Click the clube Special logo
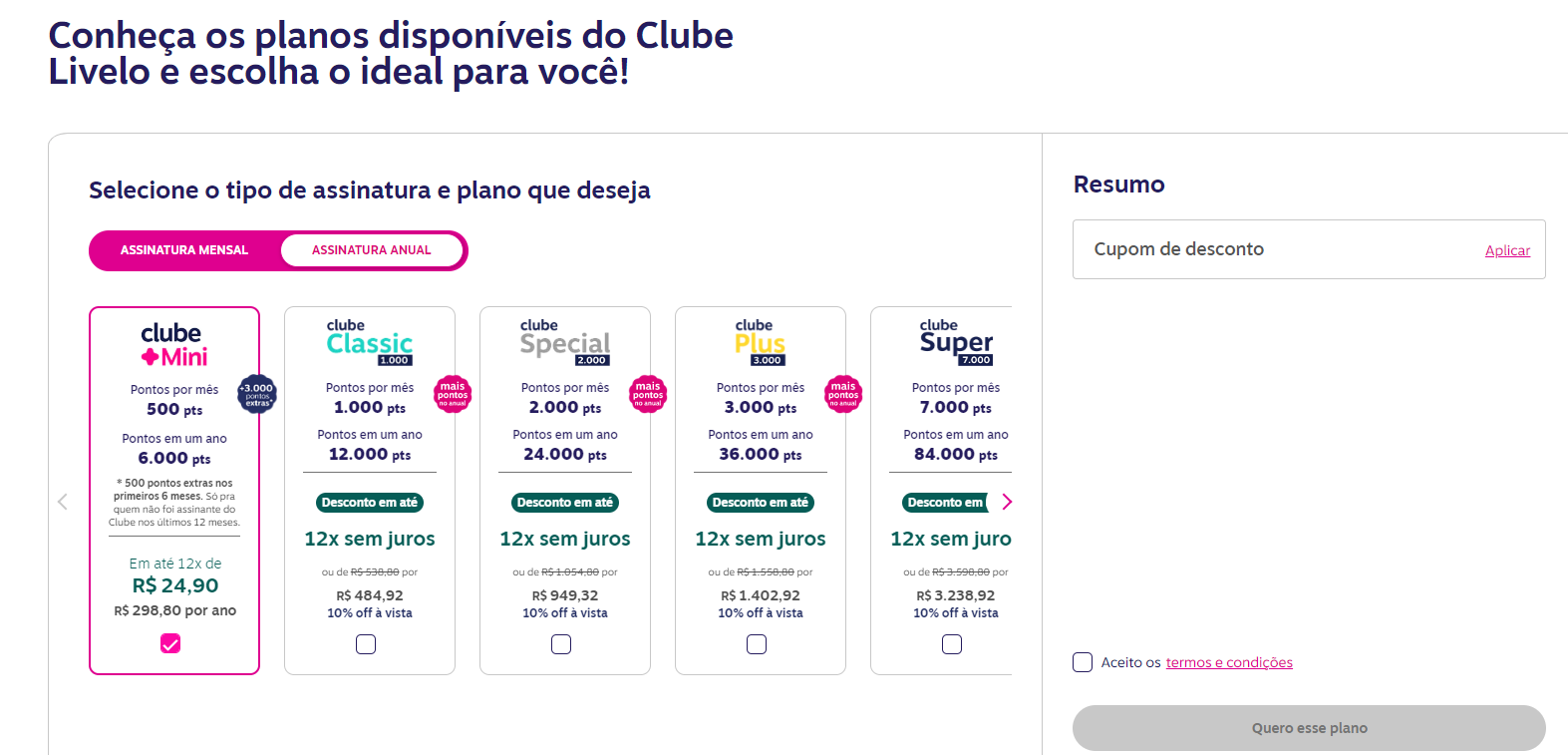 (x=565, y=342)
